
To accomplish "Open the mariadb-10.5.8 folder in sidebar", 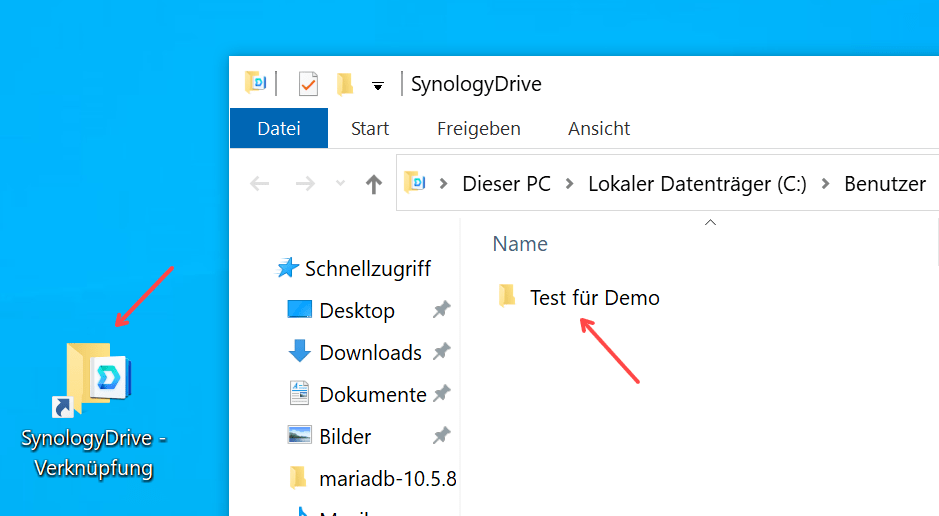I will tap(387, 478).
